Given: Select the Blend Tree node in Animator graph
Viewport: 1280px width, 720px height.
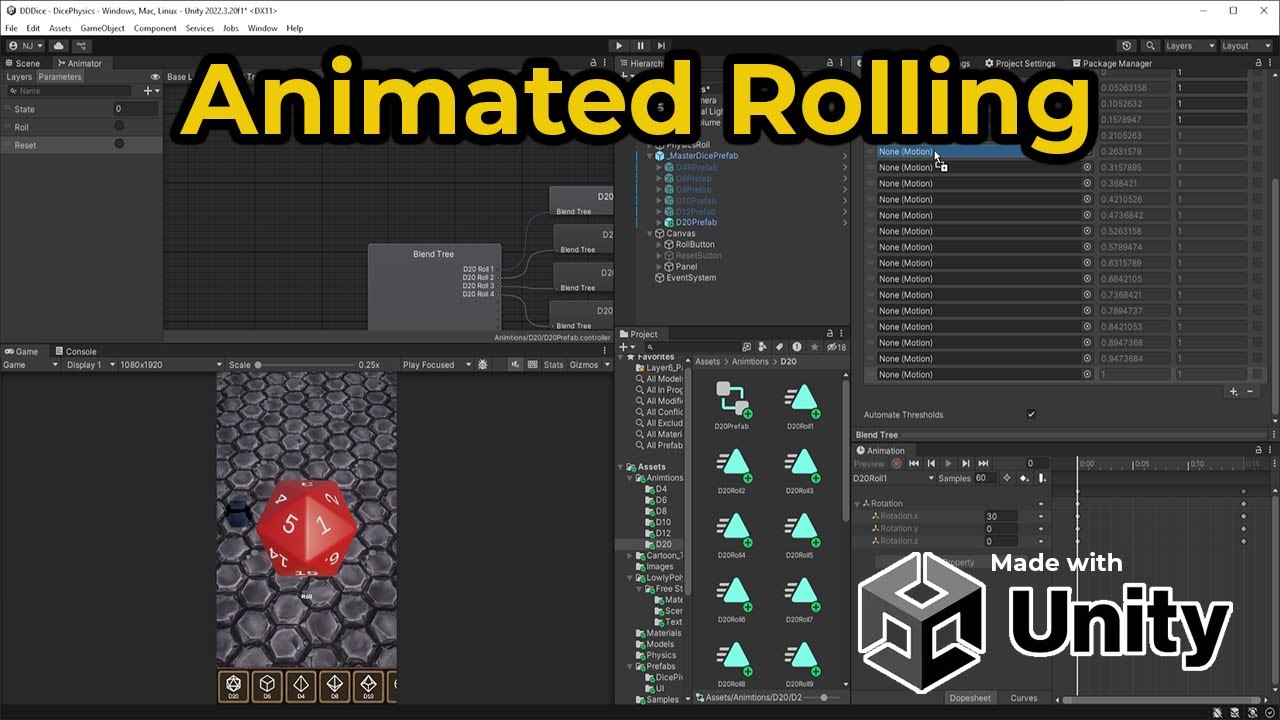Looking at the screenshot, I should point(433,287).
